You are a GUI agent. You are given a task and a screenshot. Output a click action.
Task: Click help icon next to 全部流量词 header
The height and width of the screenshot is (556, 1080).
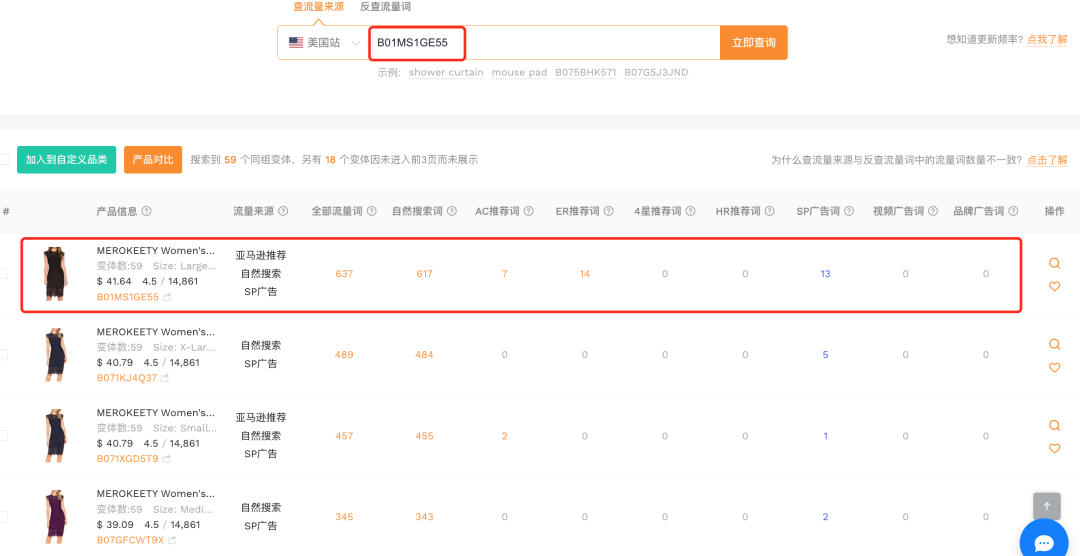(x=372, y=211)
